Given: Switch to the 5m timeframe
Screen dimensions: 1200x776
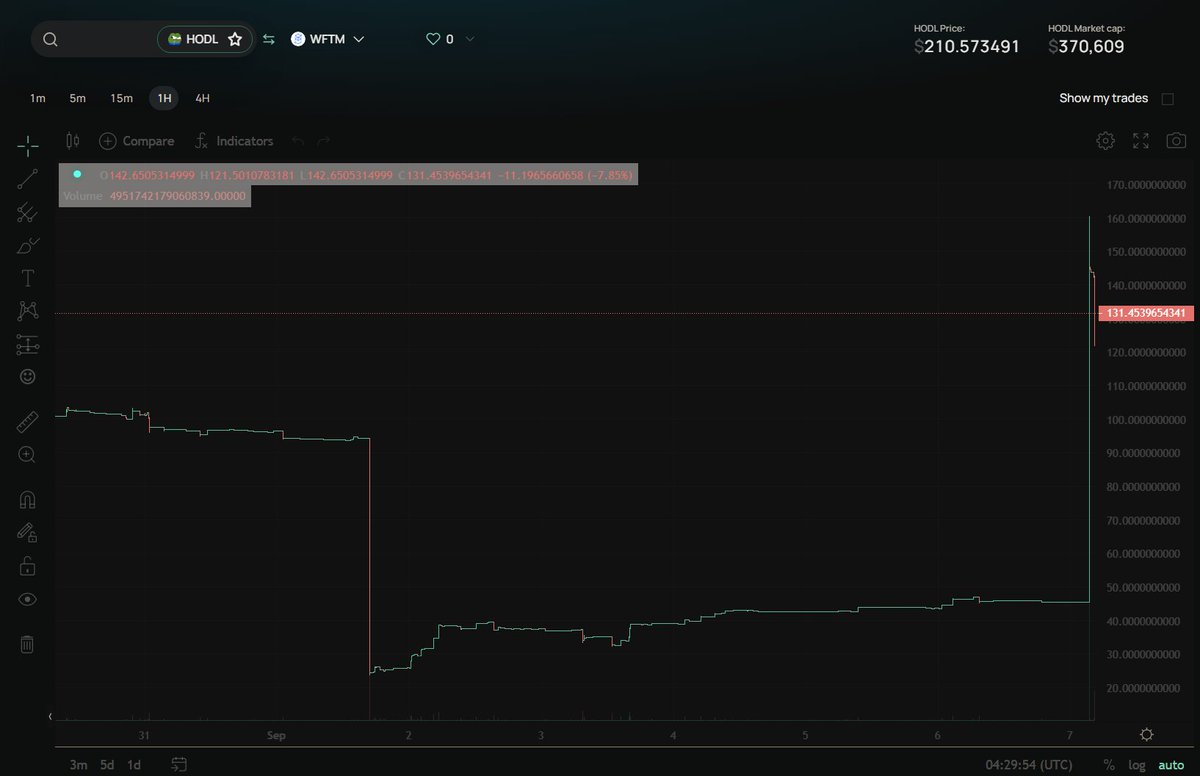Looking at the screenshot, I should pos(77,98).
